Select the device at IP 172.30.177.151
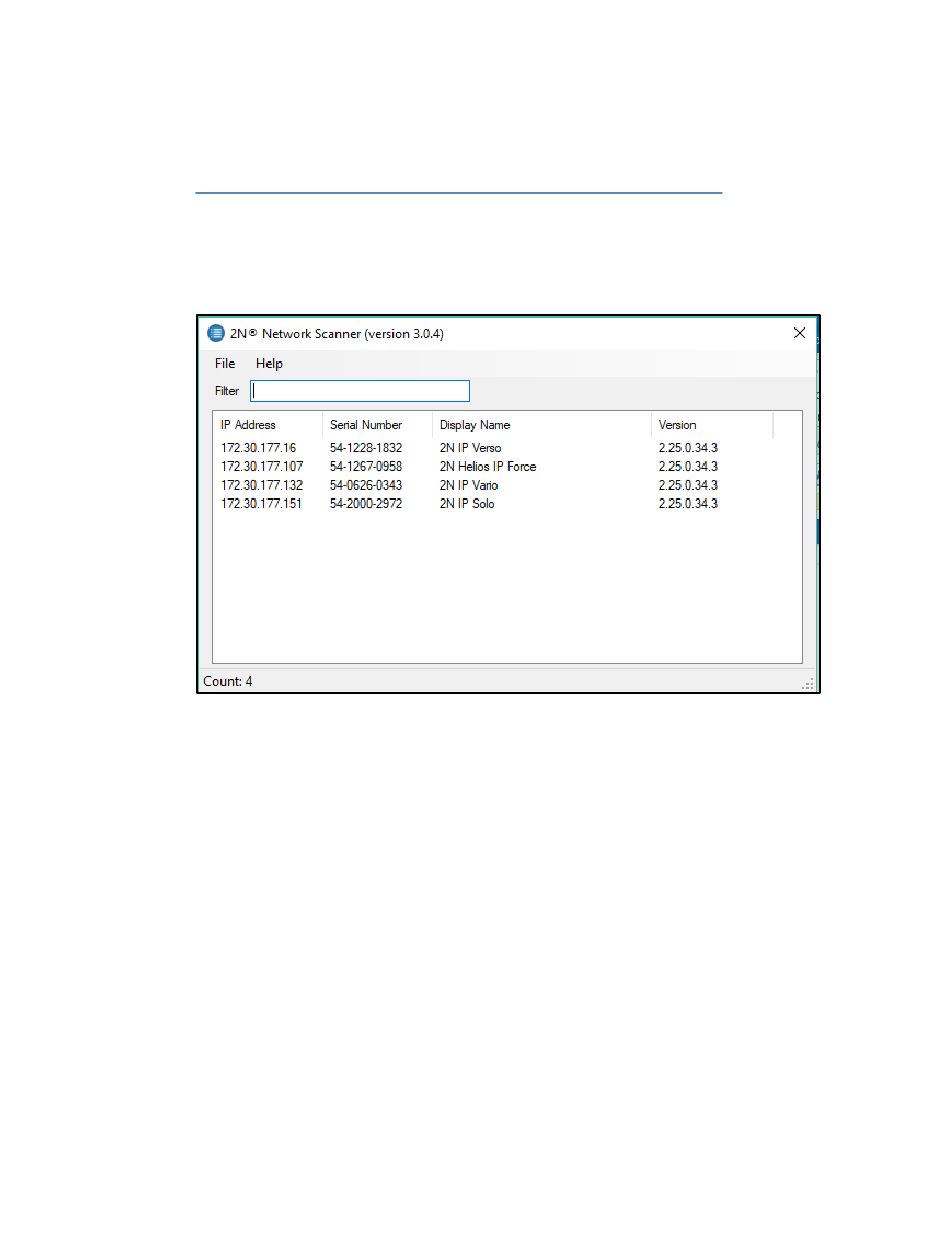The height and width of the screenshot is (1260, 950). 262,504
